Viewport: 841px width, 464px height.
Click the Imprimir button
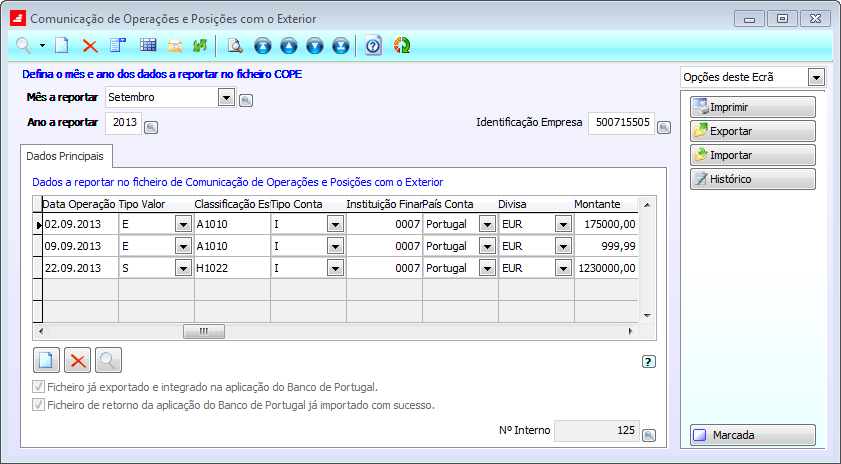[x=752, y=107]
